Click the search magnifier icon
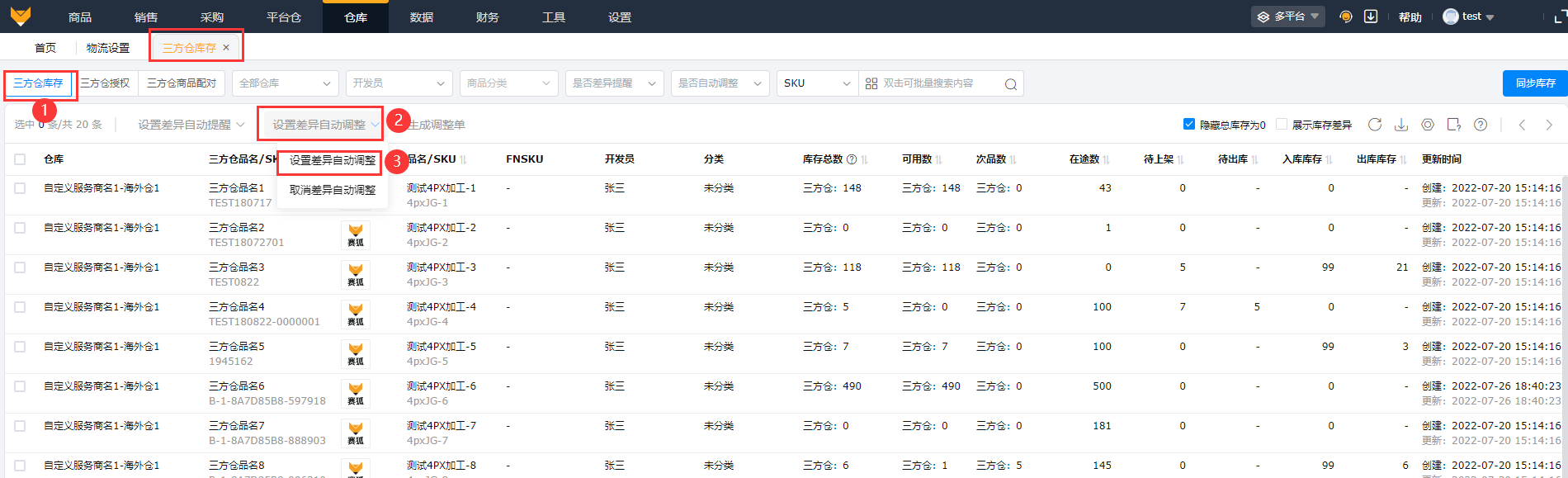Screen dimensions: 1568x478 [1010, 84]
